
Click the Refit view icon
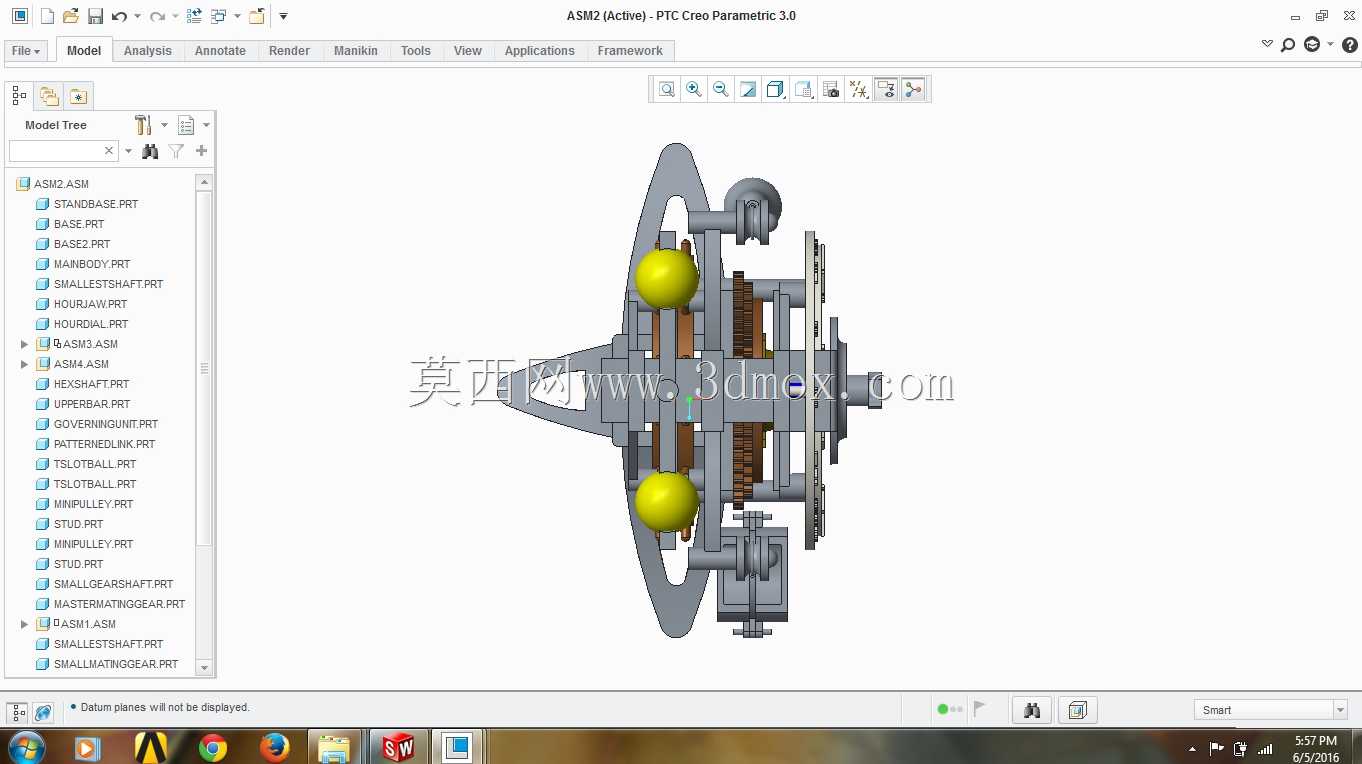coord(667,89)
